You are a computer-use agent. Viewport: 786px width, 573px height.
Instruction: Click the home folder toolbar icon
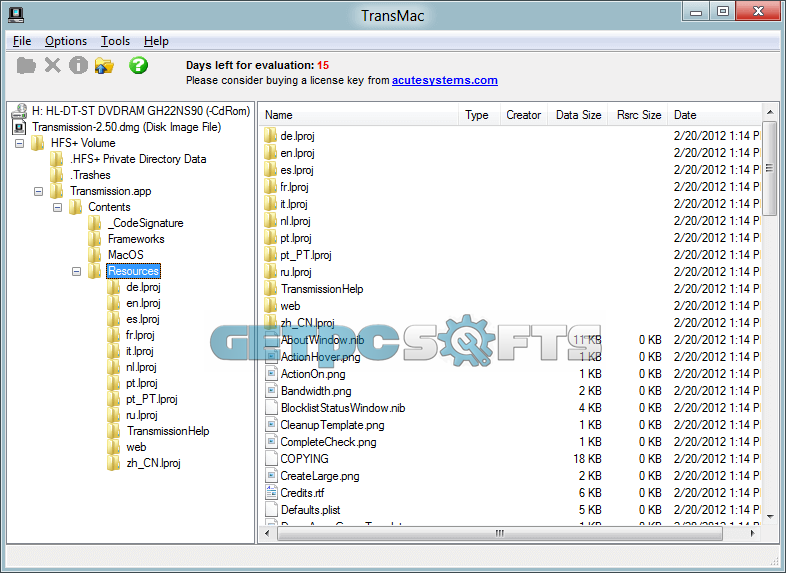(x=104, y=66)
